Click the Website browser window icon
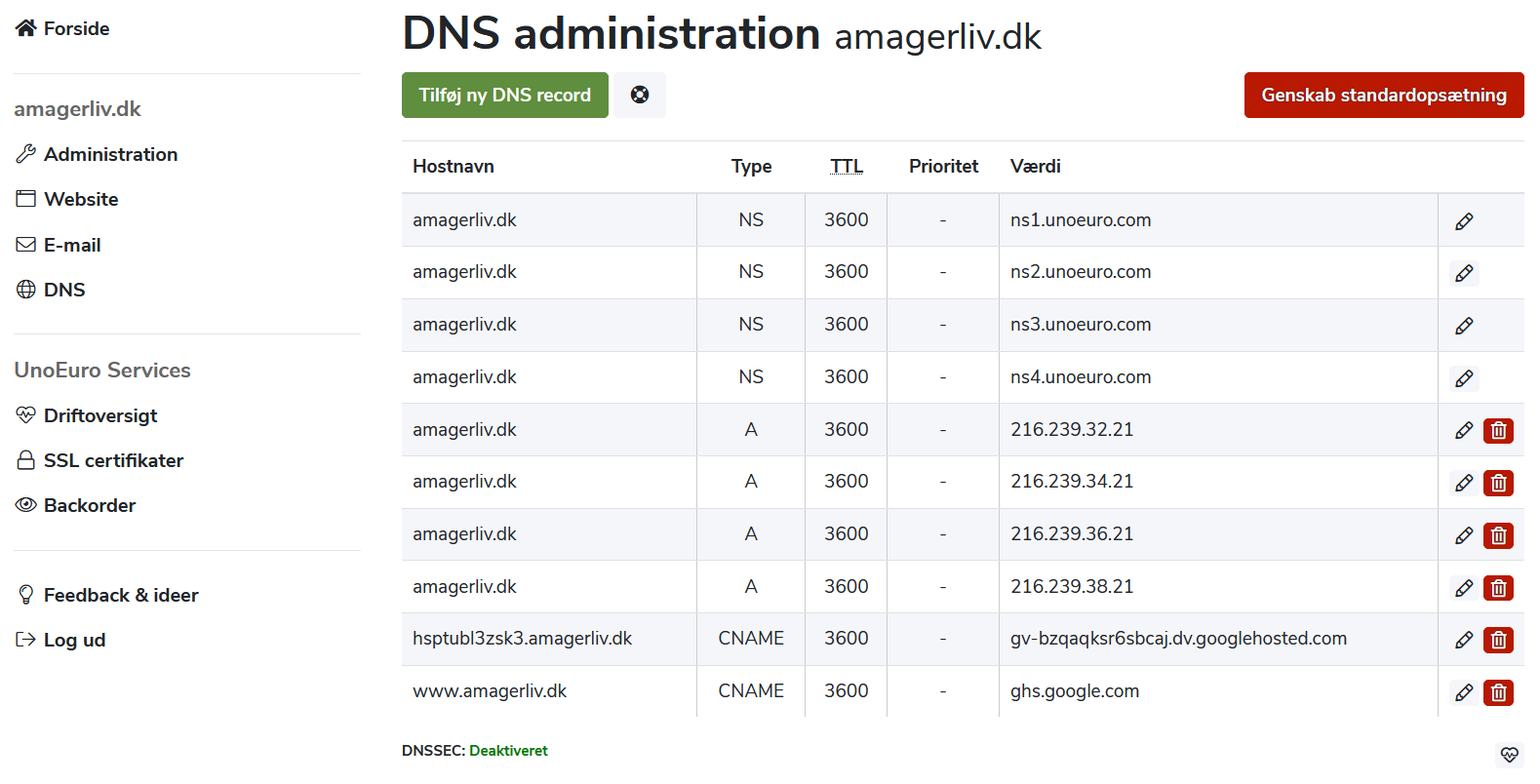This screenshot has height=784, width=1540. pos(25,198)
